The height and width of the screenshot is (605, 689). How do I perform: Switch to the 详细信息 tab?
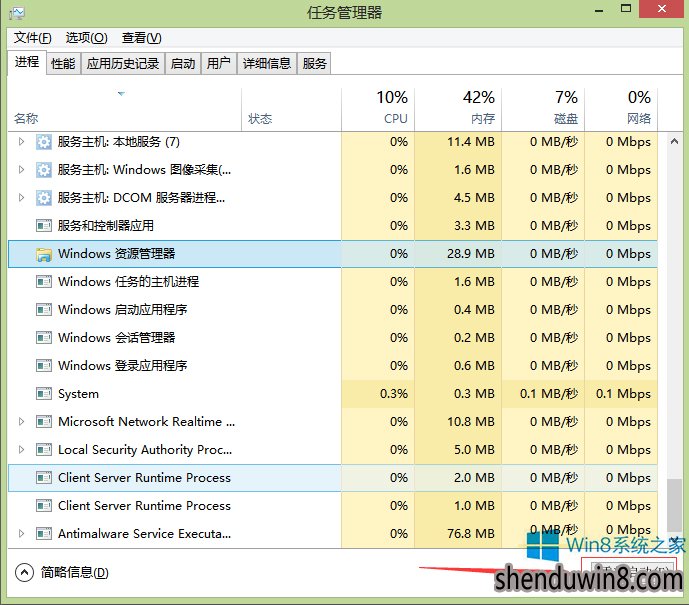(x=267, y=64)
